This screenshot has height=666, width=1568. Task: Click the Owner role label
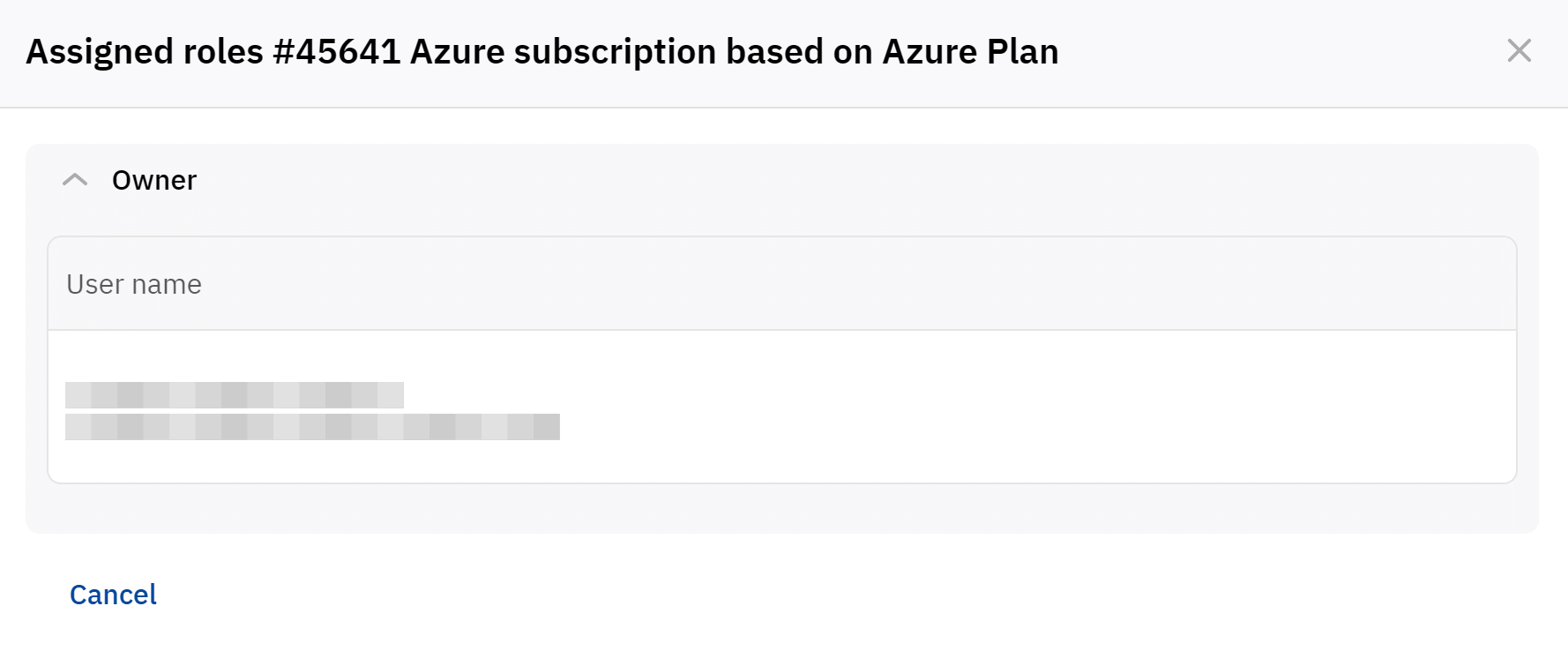click(x=154, y=180)
